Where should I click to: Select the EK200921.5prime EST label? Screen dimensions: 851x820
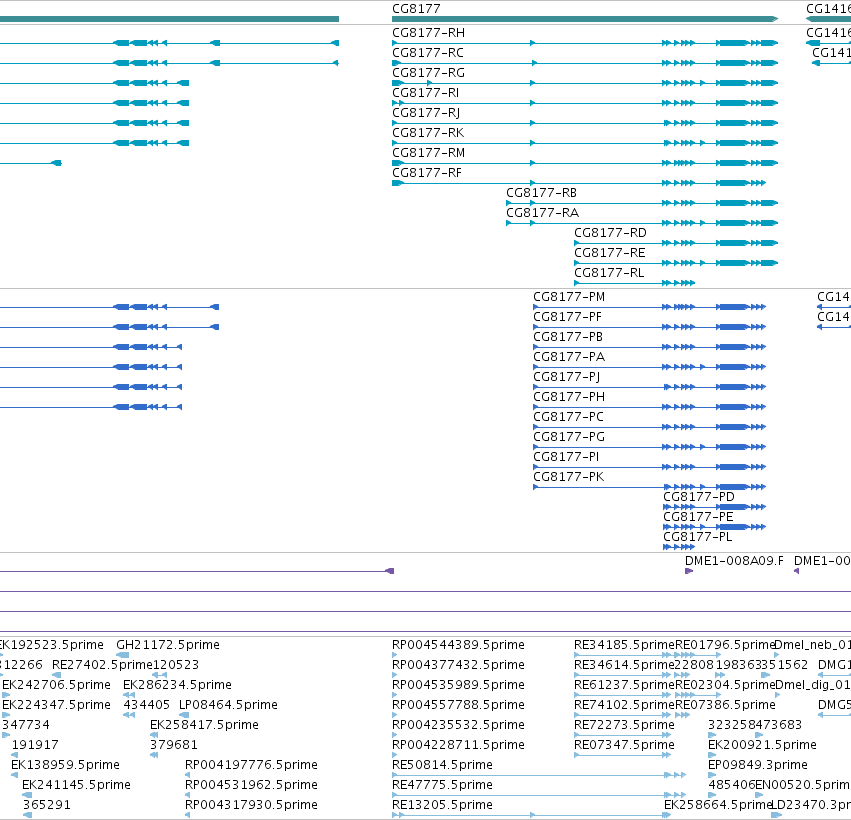pos(762,745)
